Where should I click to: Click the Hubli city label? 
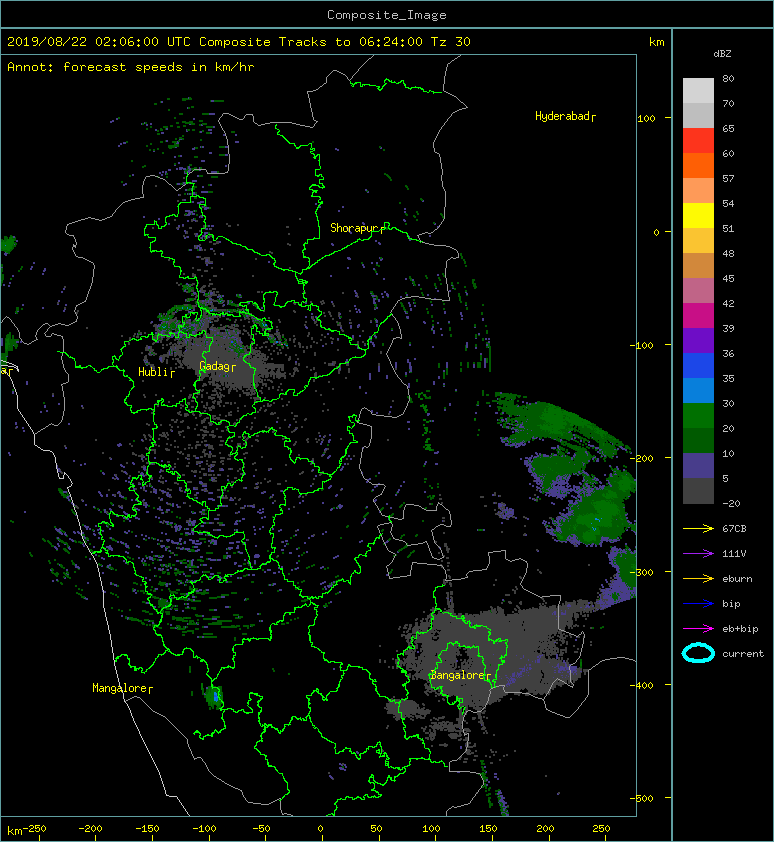pos(156,372)
